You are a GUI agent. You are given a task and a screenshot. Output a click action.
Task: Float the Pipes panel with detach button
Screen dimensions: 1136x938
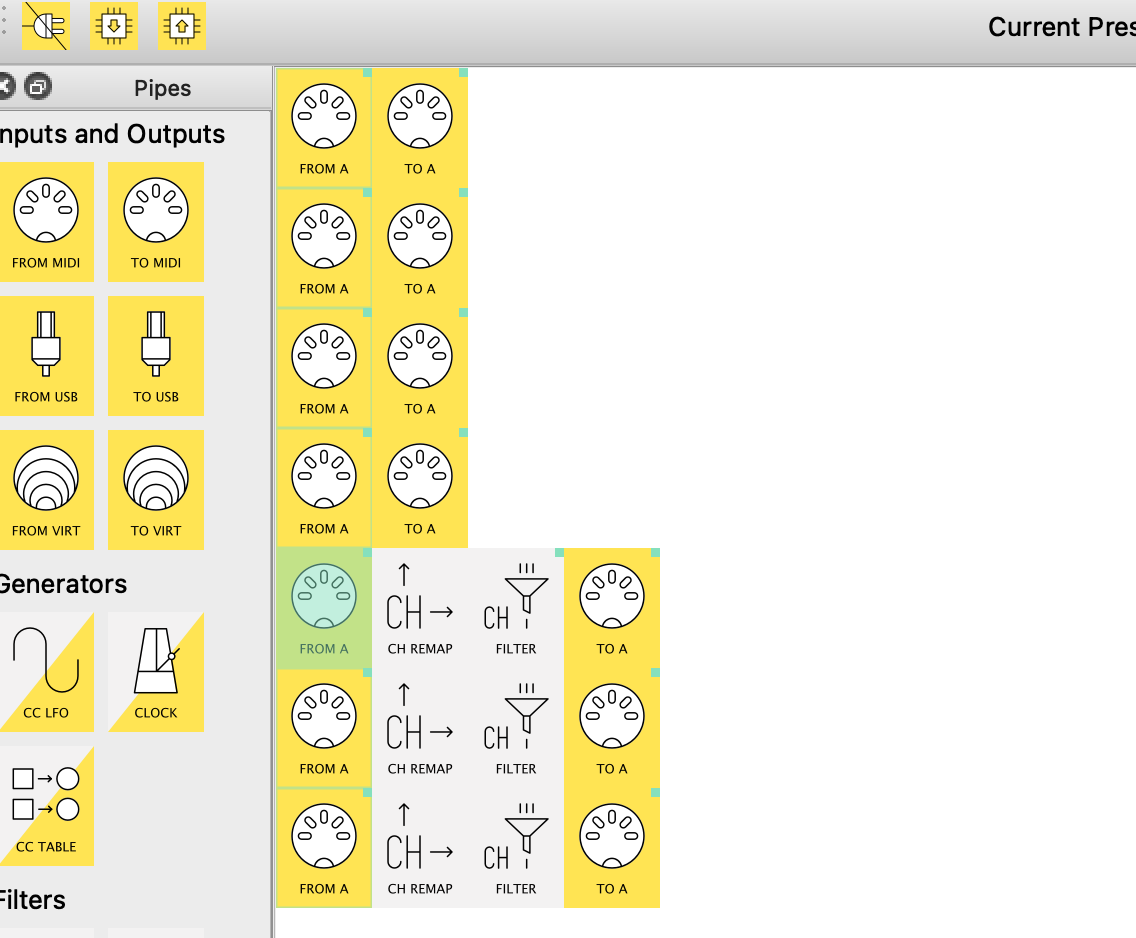click(x=38, y=88)
